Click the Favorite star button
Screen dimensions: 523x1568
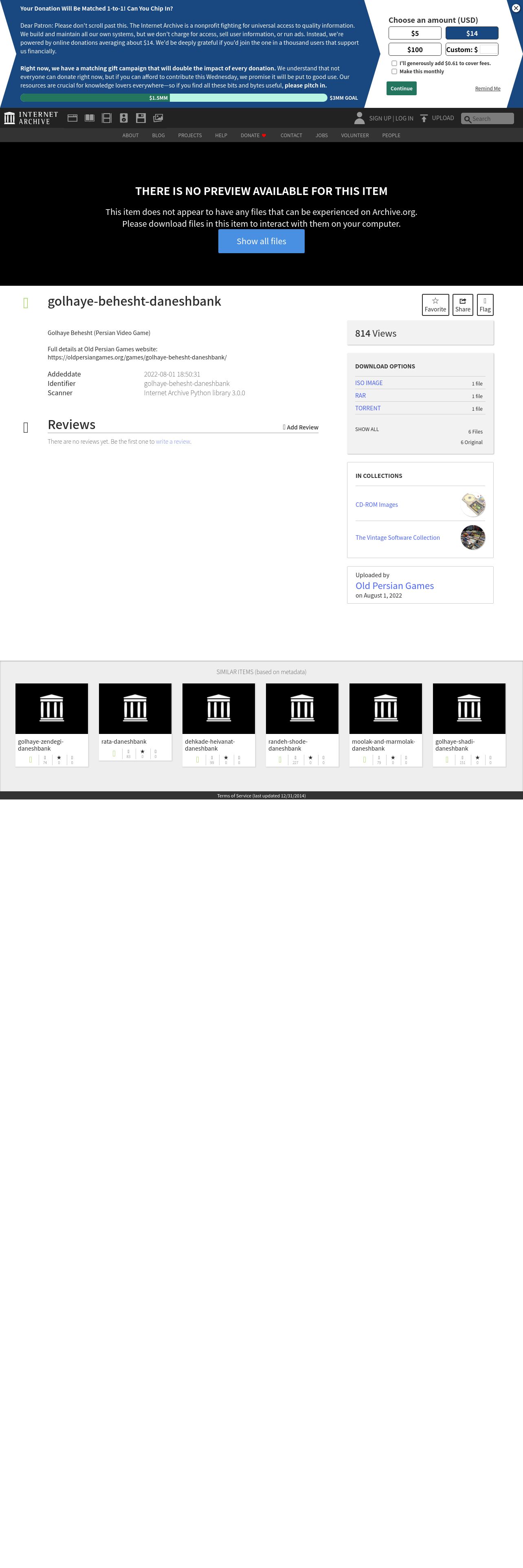pyautogui.click(x=435, y=305)
